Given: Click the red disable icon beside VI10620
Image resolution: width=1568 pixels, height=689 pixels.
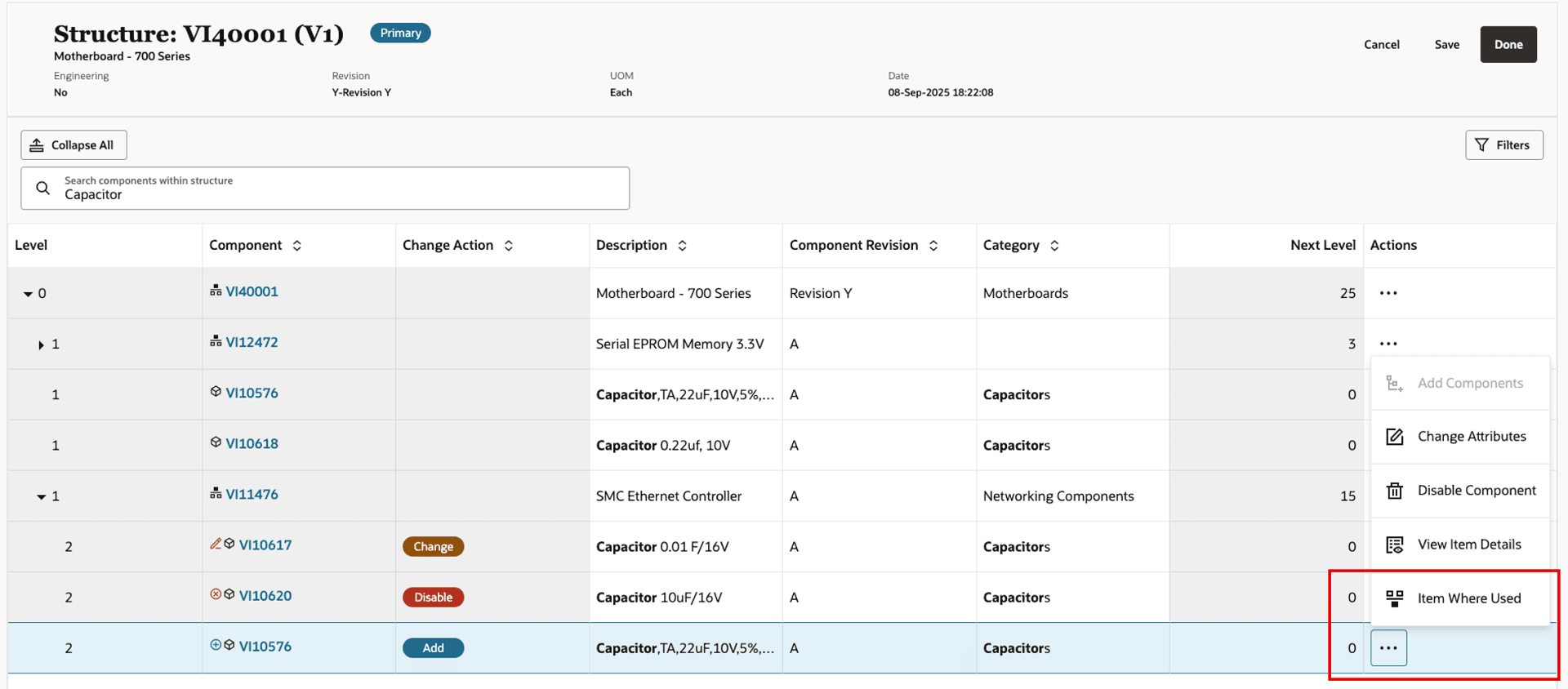Looking at the screenshot, I should 216,594.
